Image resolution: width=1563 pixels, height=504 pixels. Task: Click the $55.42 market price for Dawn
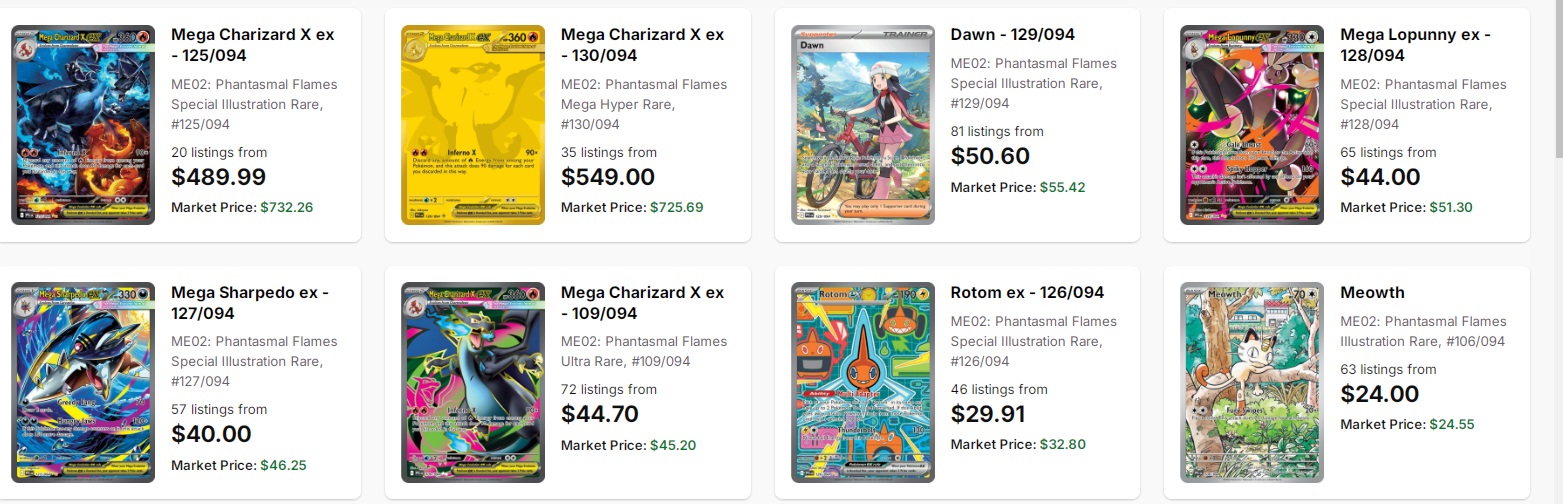tap(1062, 187)
